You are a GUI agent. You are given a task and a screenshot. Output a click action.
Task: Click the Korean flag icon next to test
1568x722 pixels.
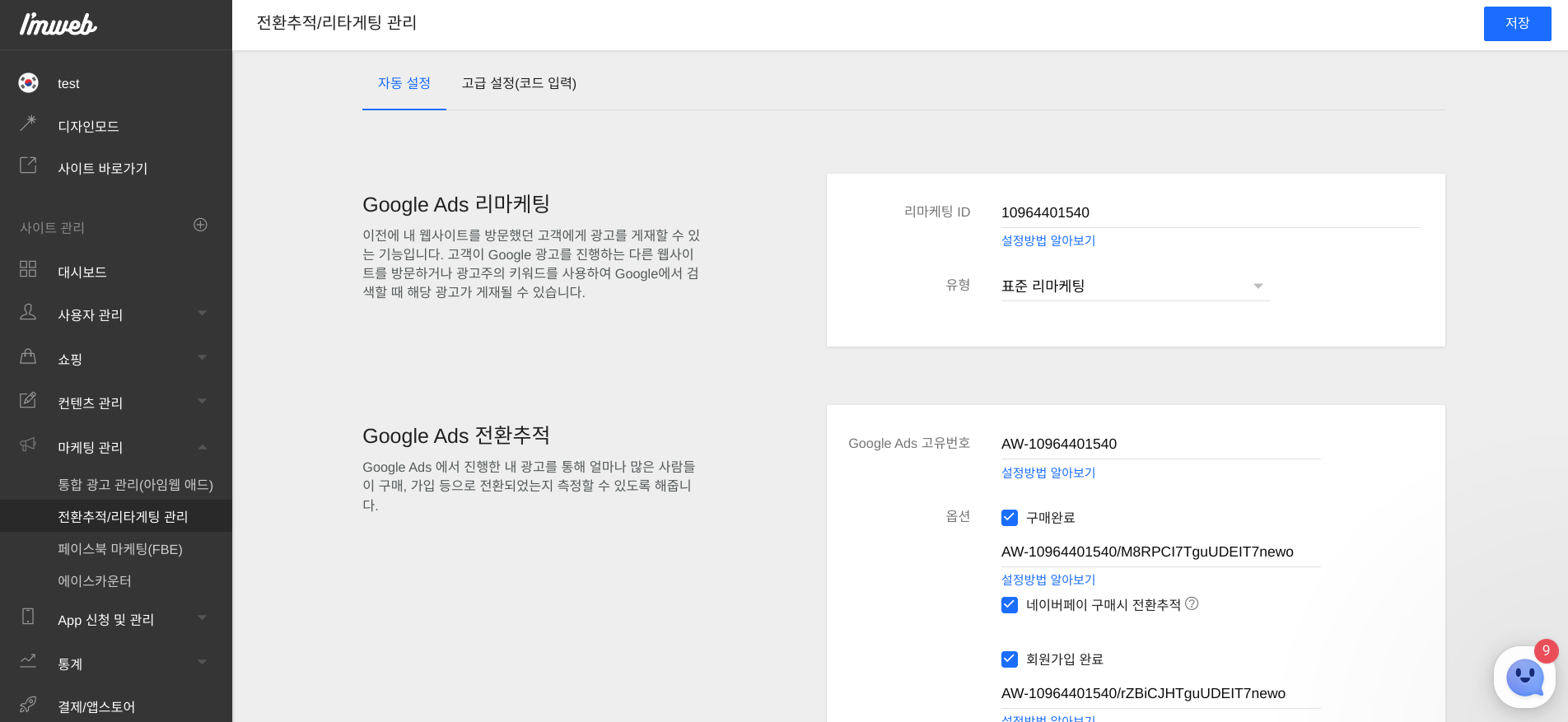click(28, 82)
